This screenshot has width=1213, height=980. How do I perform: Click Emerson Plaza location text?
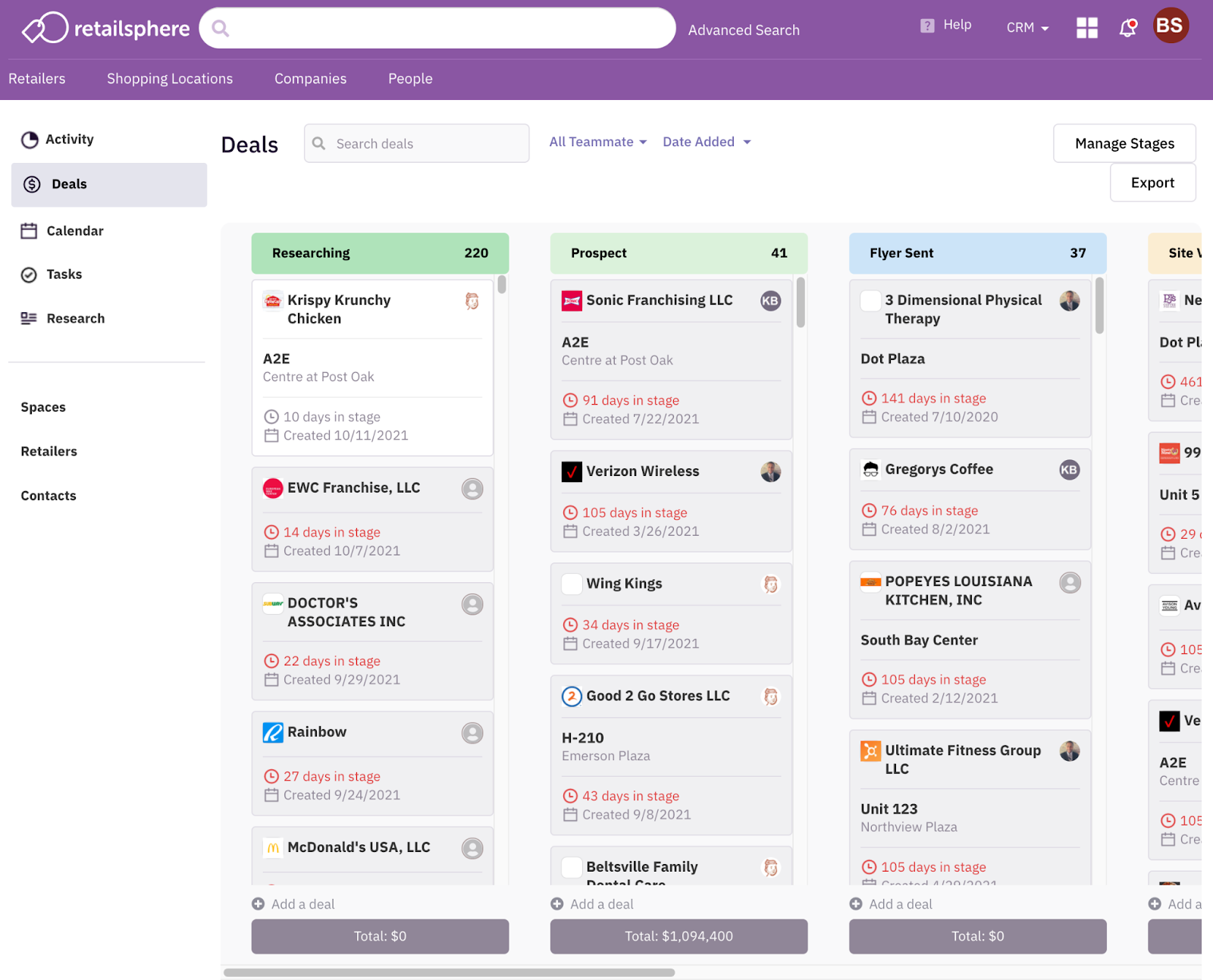tap(606, 756)
